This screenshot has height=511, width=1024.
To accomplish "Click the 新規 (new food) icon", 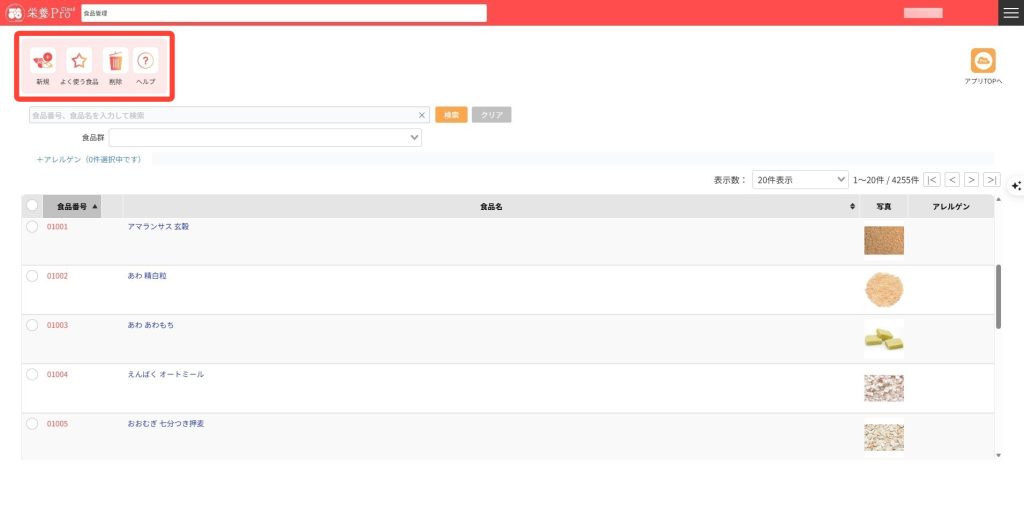I will [x=42, y=61].
